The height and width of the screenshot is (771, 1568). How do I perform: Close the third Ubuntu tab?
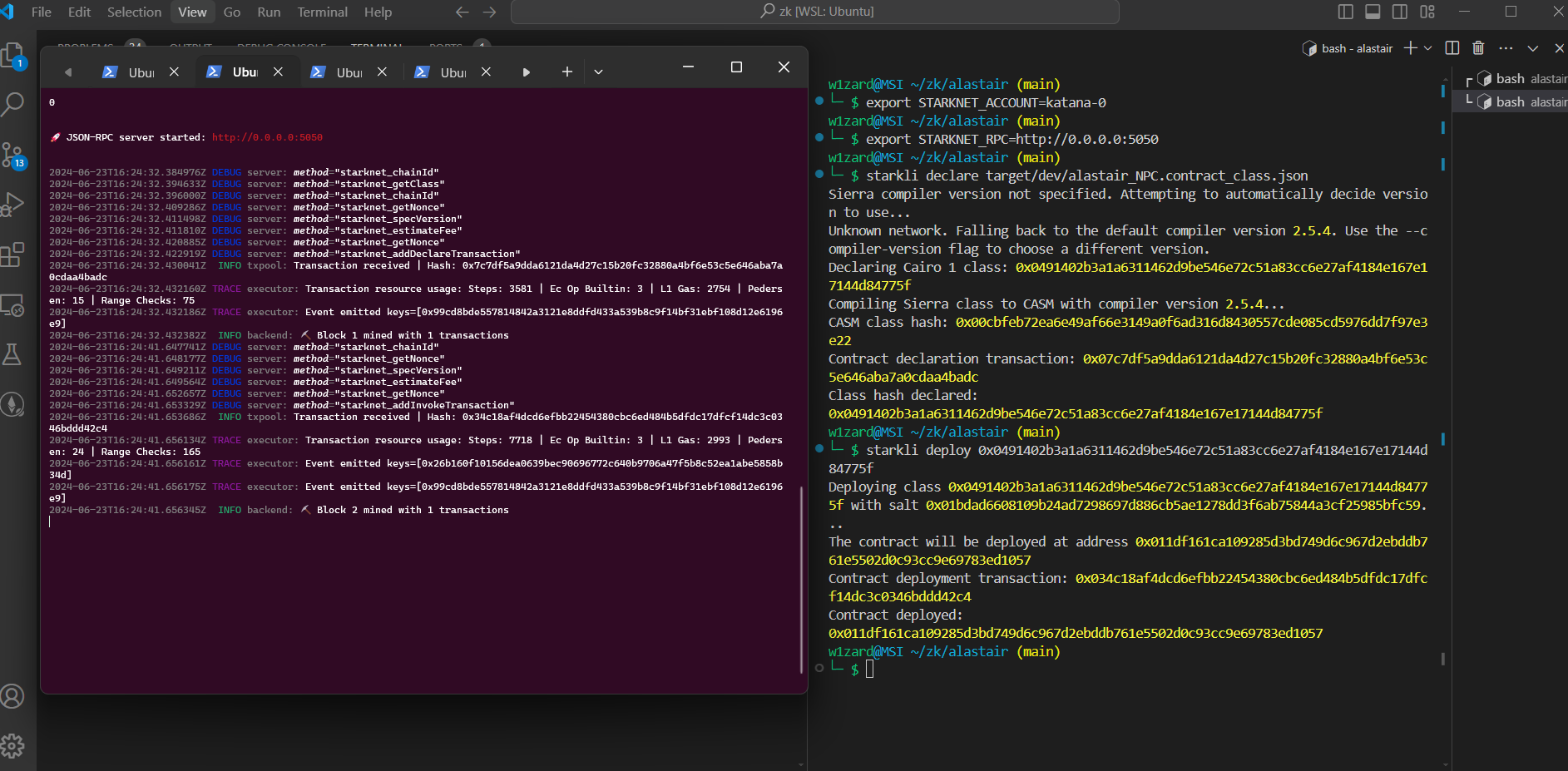(x=382, y=72)
